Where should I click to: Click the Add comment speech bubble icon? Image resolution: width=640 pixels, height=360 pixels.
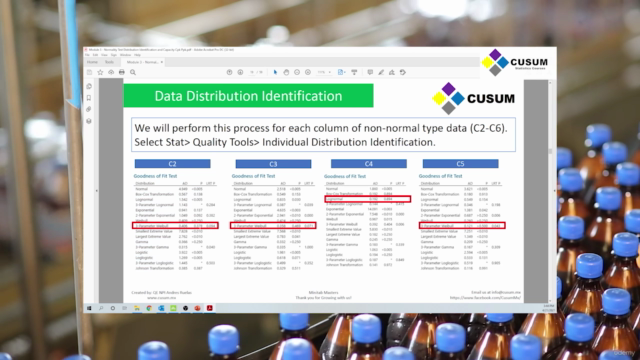pos(370,72)
